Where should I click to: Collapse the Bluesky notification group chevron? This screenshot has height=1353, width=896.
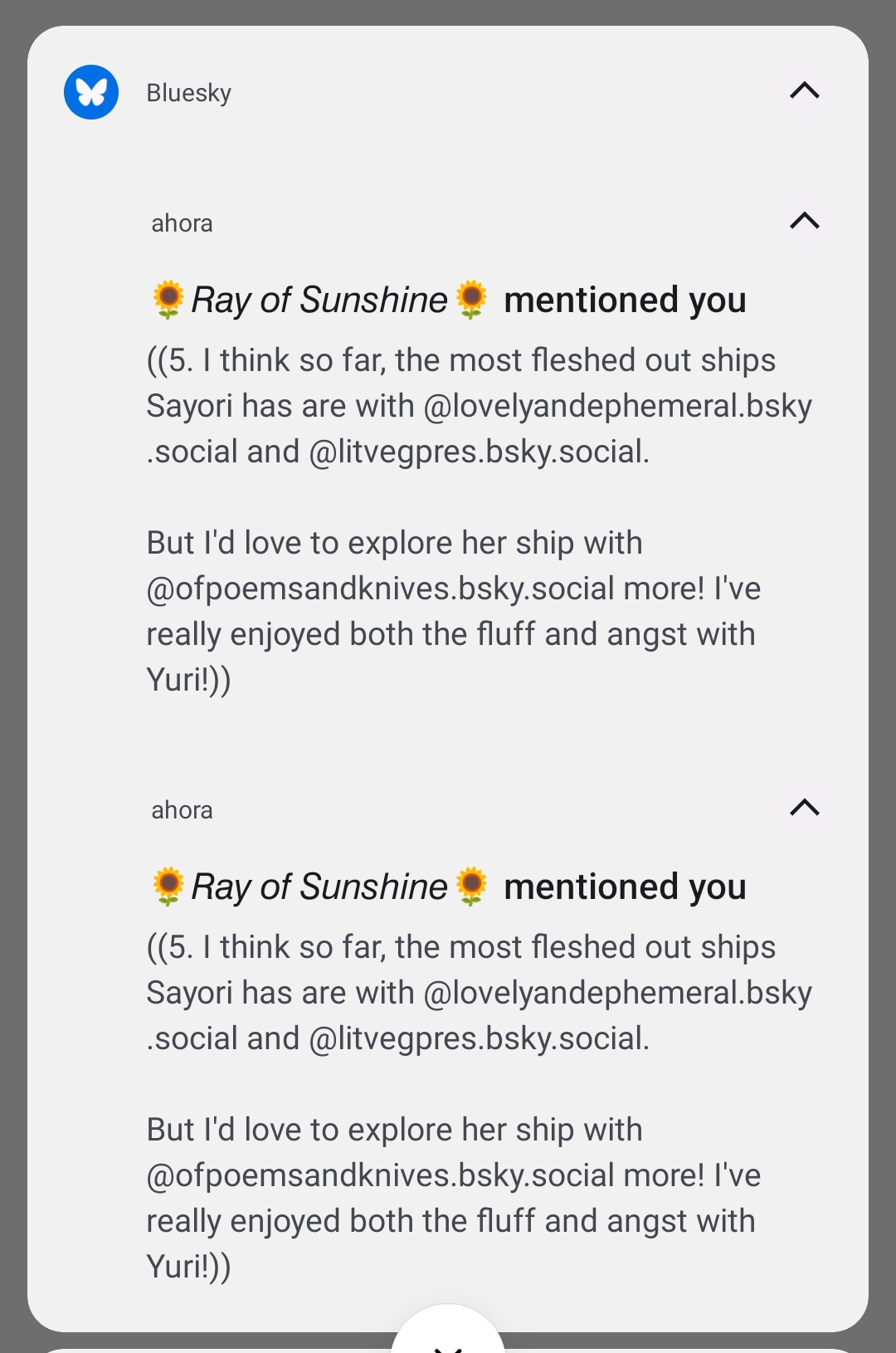(804, 90)
